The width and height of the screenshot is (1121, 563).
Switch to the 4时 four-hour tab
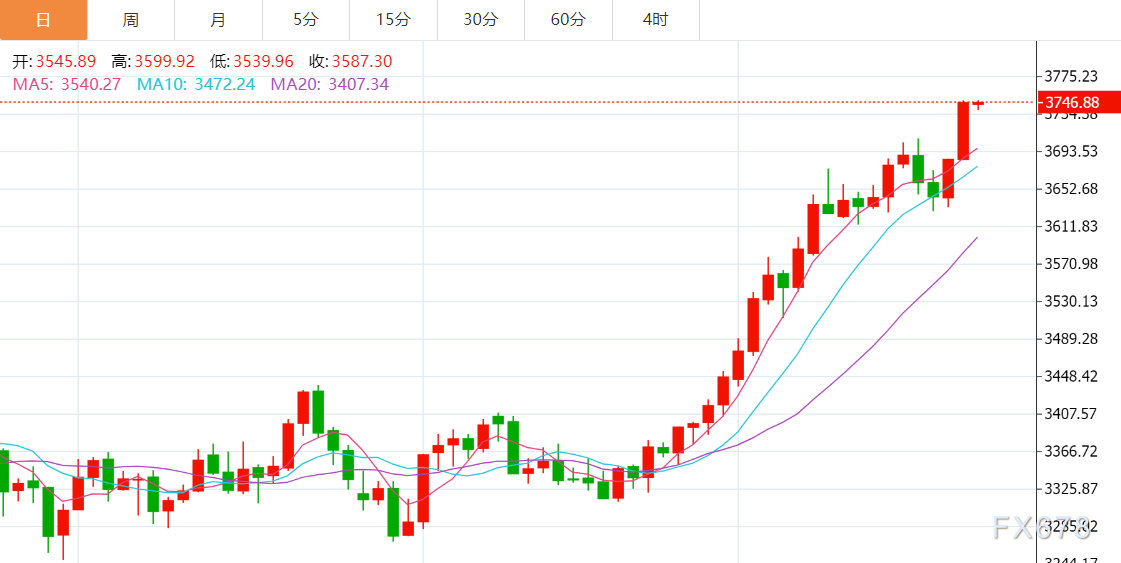656,20
